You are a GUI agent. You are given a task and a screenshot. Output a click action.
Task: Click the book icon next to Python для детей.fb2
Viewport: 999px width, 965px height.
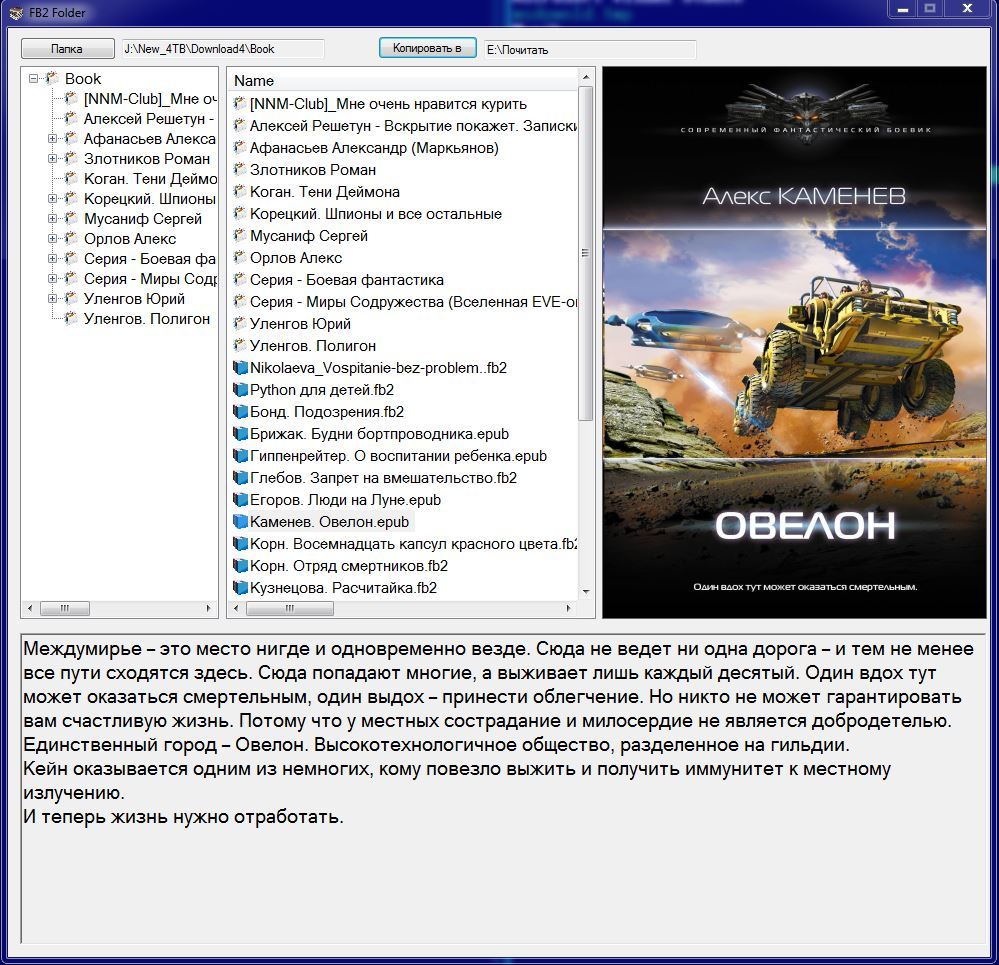pos(240,390)
